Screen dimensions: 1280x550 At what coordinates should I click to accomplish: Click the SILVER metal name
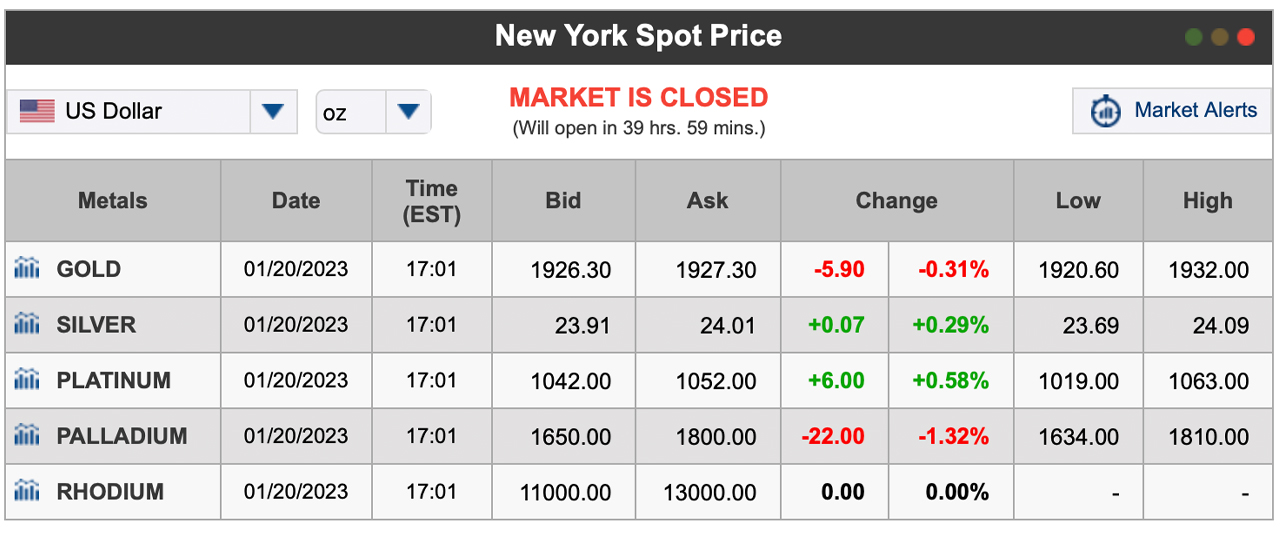(x=96, y=325)
